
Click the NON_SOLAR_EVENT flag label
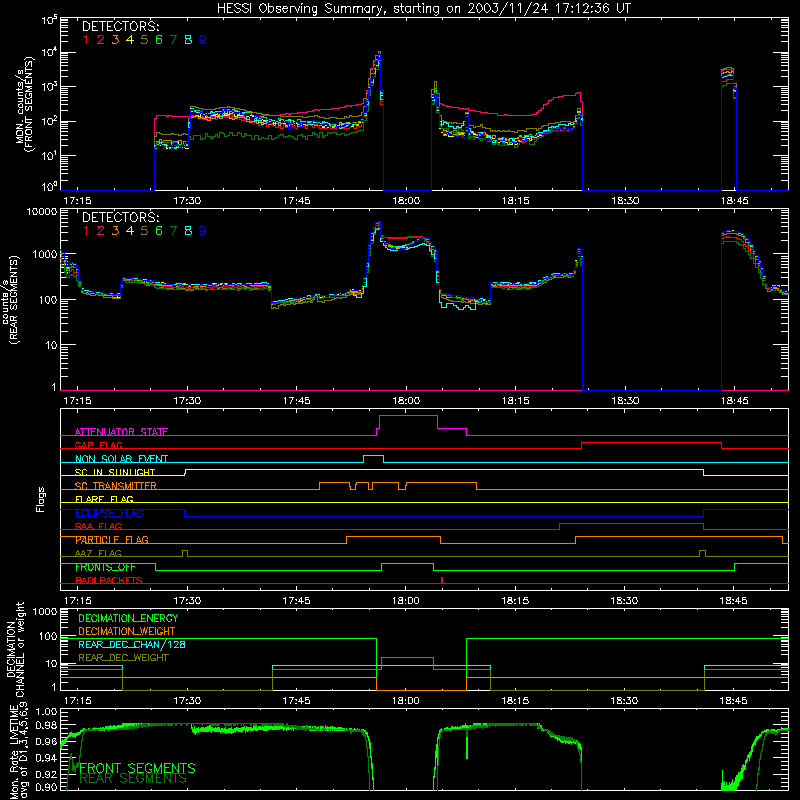[121, 459]
